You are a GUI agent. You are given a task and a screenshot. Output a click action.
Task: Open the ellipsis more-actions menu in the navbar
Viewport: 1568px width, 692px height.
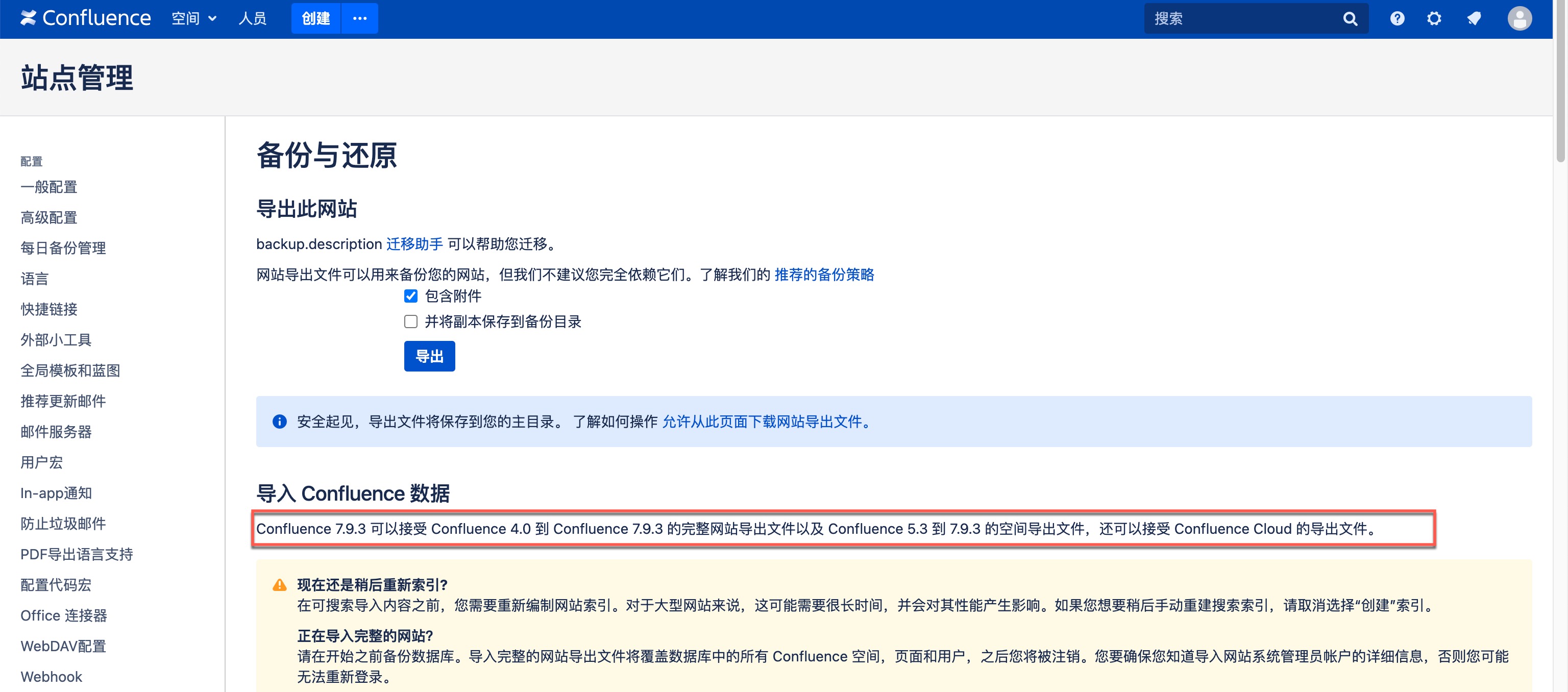pyautogui.click(x=359, y=18)
